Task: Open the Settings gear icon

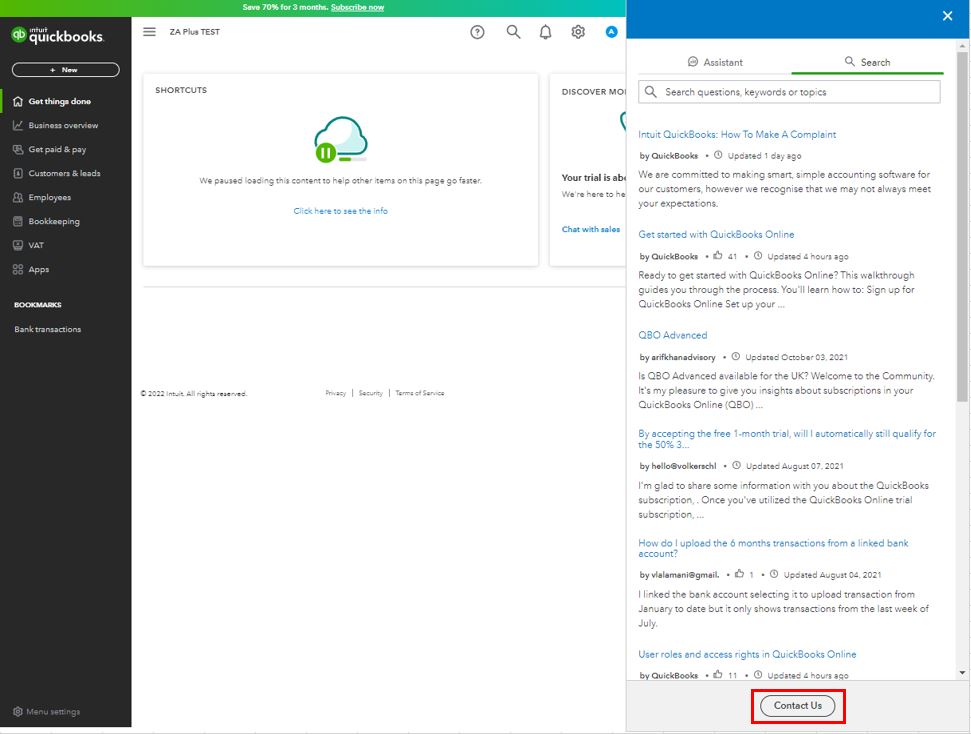Action: [578, 32]
